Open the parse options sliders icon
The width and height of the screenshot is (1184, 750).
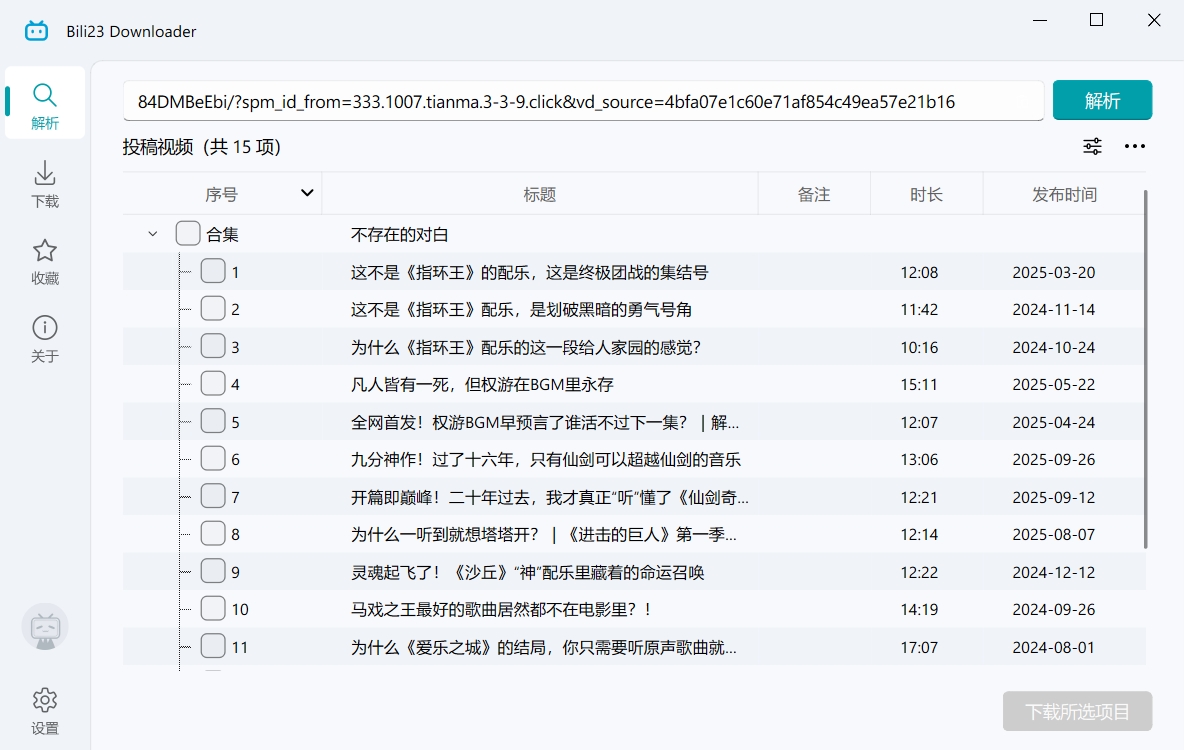pyautogui.click(x=1092, y=146)
